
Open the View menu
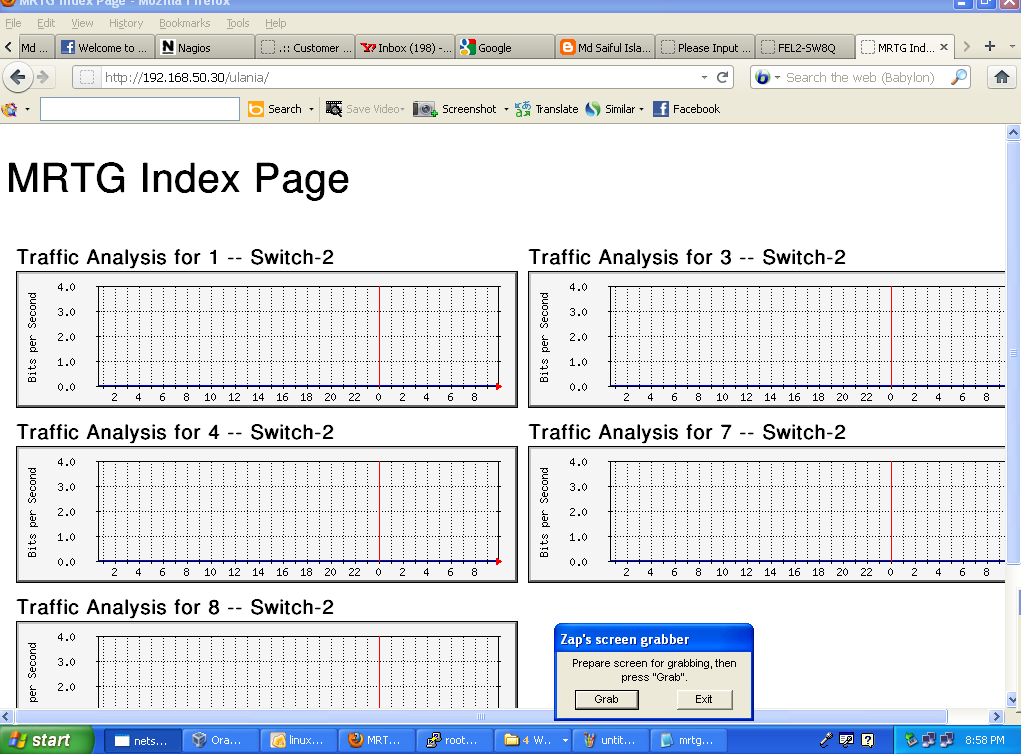point(82,23)
